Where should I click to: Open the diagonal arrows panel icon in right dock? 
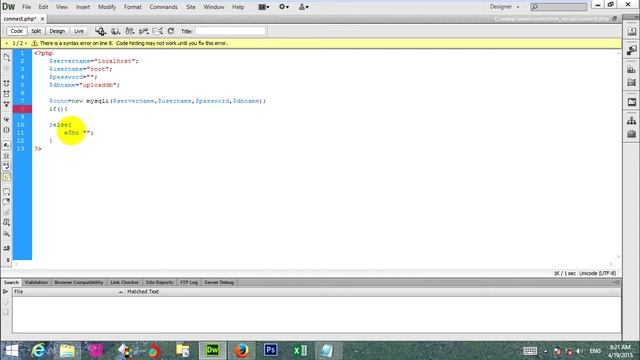coord(631,50)
